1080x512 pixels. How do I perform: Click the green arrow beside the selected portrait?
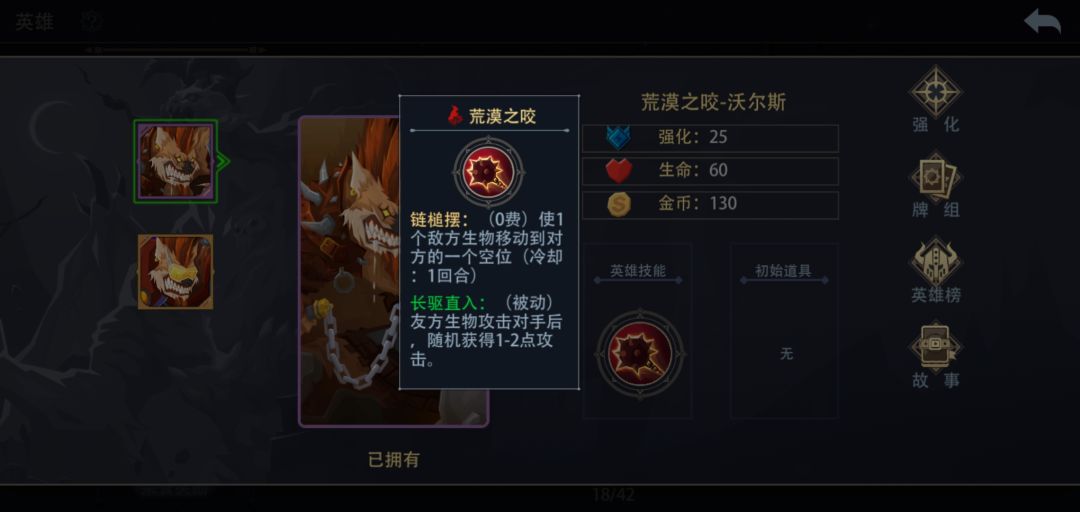[224, 162]
